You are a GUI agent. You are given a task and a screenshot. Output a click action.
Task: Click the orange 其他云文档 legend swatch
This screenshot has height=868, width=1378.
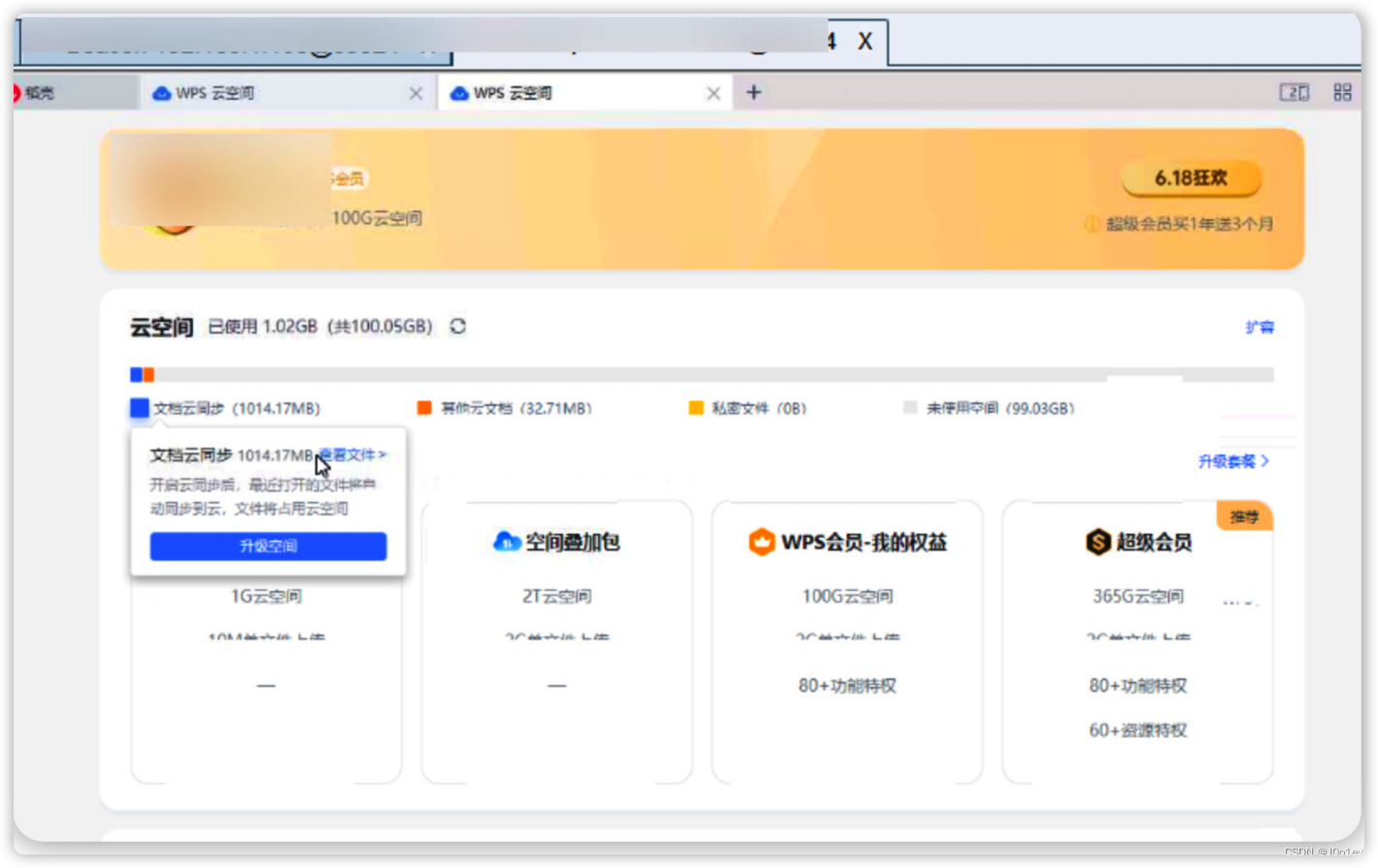coord(424,408)
